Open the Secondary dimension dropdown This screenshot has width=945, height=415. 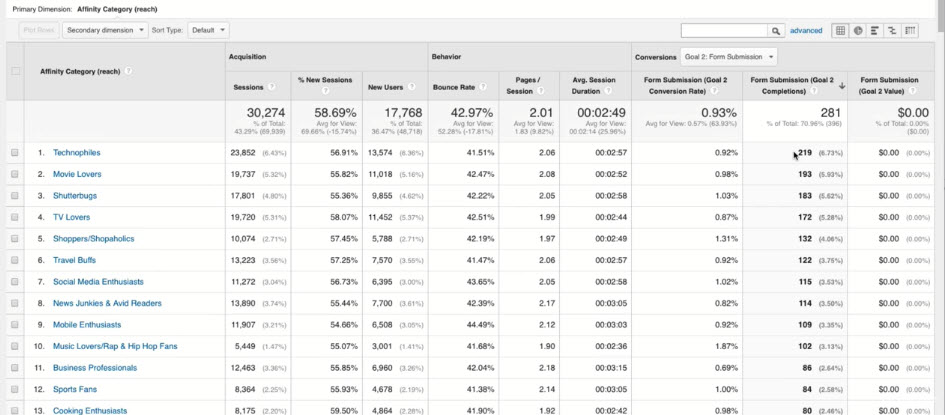click(105, 30)
